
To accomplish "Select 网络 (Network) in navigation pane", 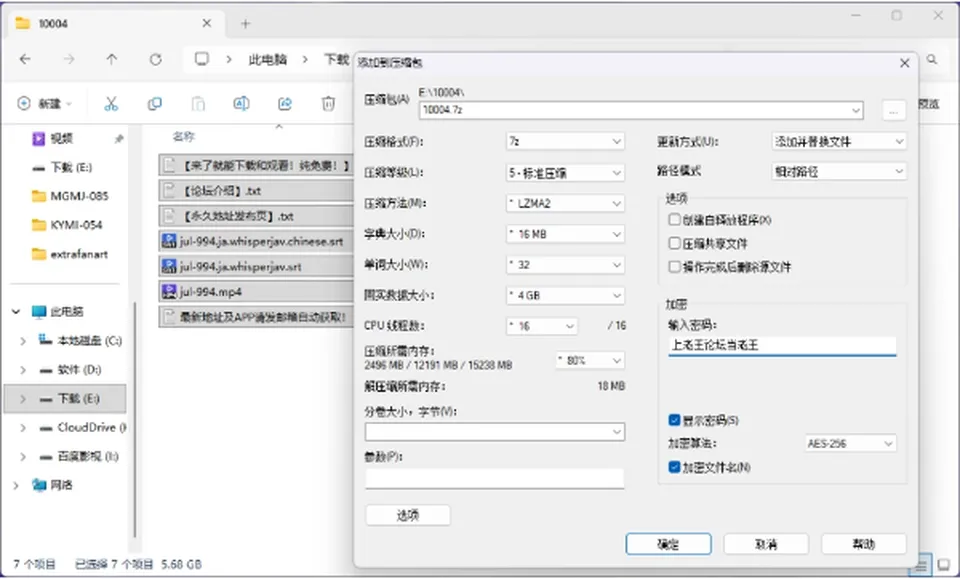I will [61, 485].
